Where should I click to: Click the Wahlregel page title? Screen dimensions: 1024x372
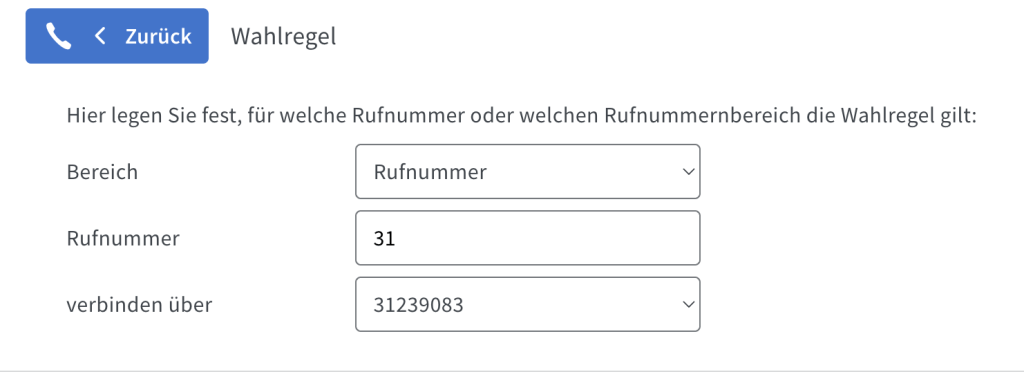click(x=283, y=37)
